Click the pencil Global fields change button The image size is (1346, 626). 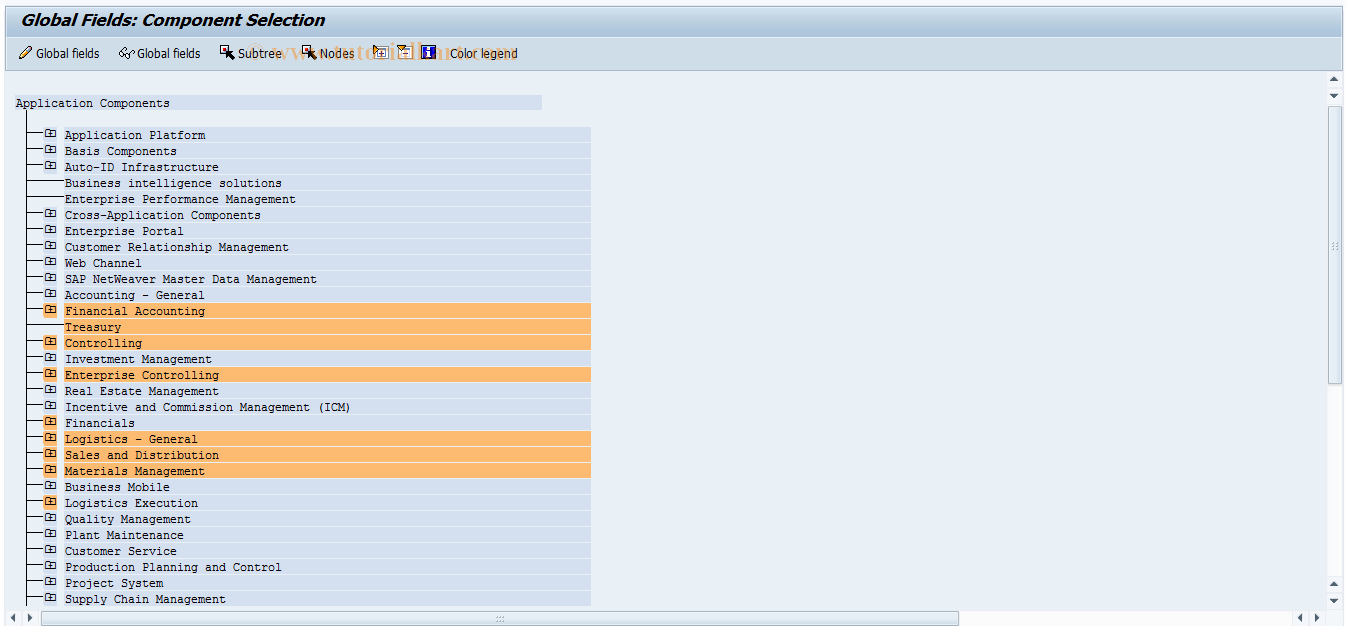[x=59, y=53]
